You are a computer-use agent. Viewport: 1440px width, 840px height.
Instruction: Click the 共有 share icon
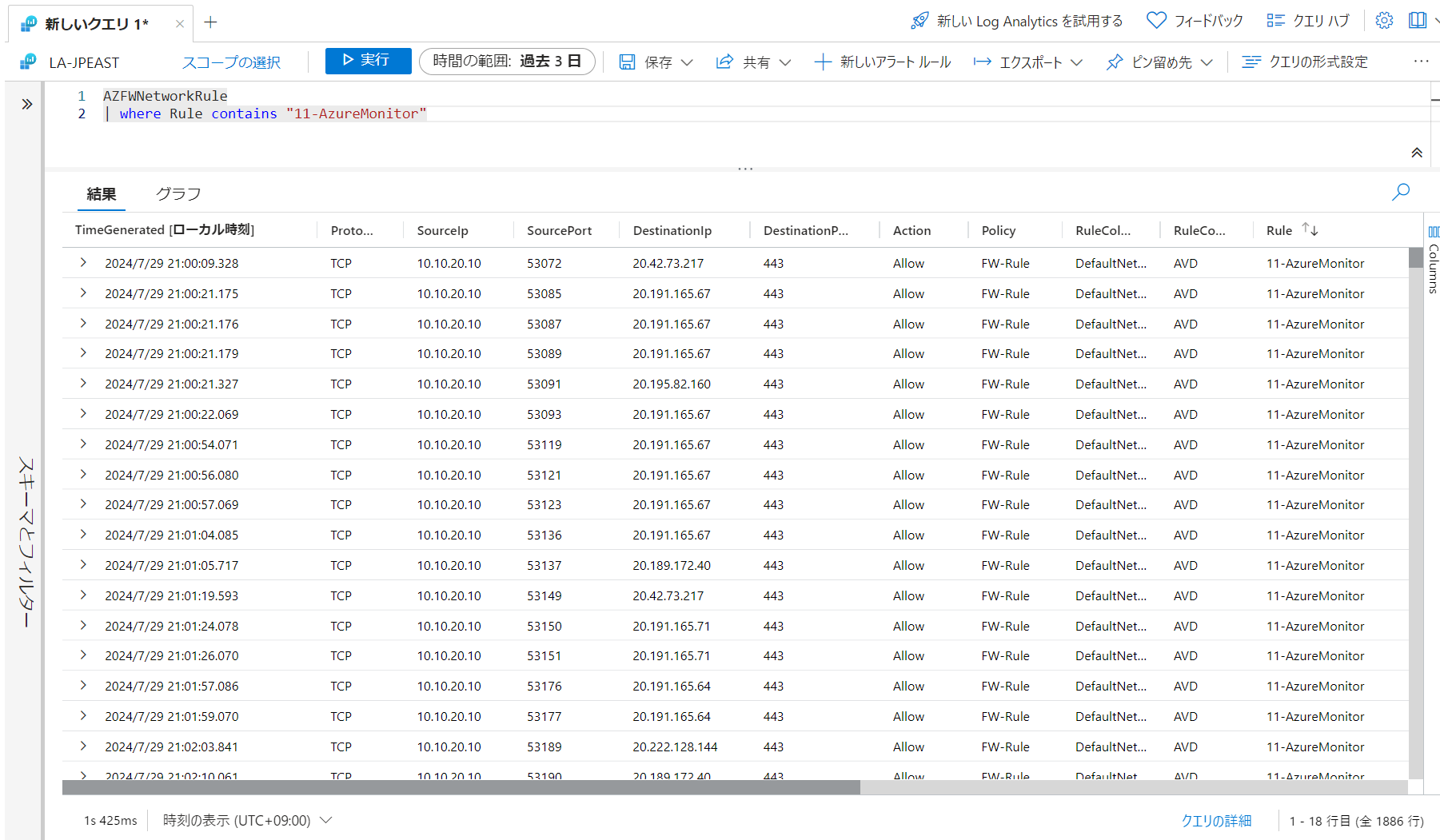(x=724, y=62)
